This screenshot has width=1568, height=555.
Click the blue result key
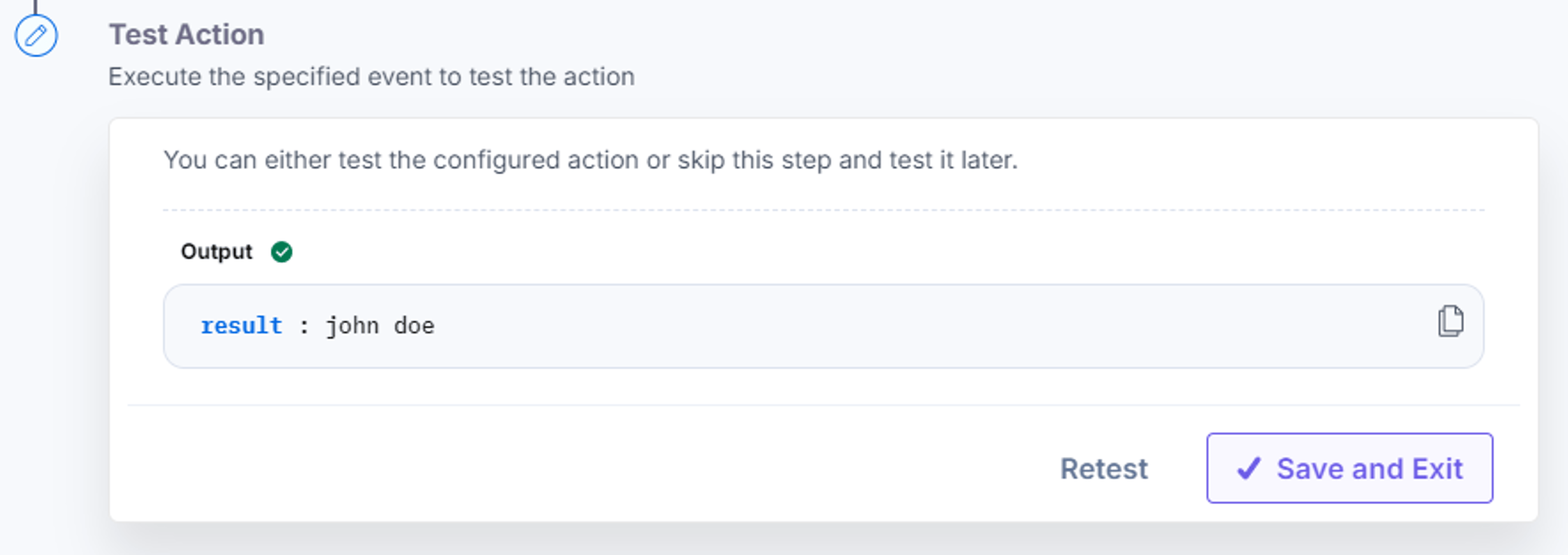pos(241,325)
